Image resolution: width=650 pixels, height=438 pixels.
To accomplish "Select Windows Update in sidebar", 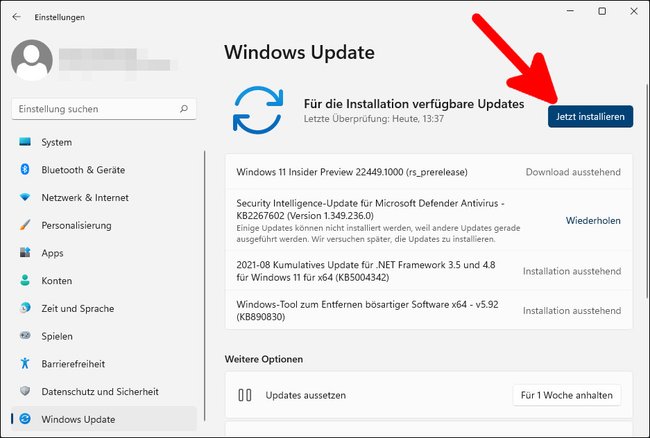I will [104, 419].
